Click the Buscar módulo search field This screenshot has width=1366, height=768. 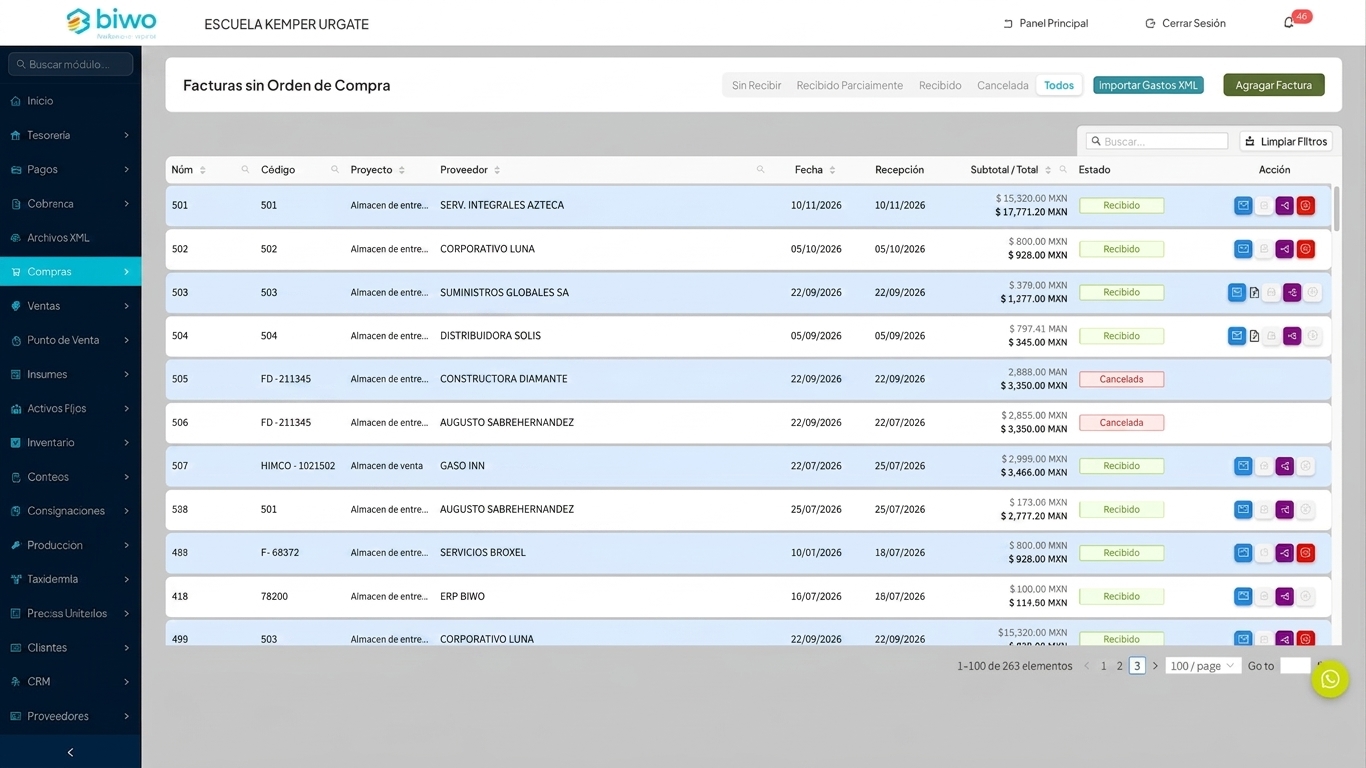click(x=70, y=64)
